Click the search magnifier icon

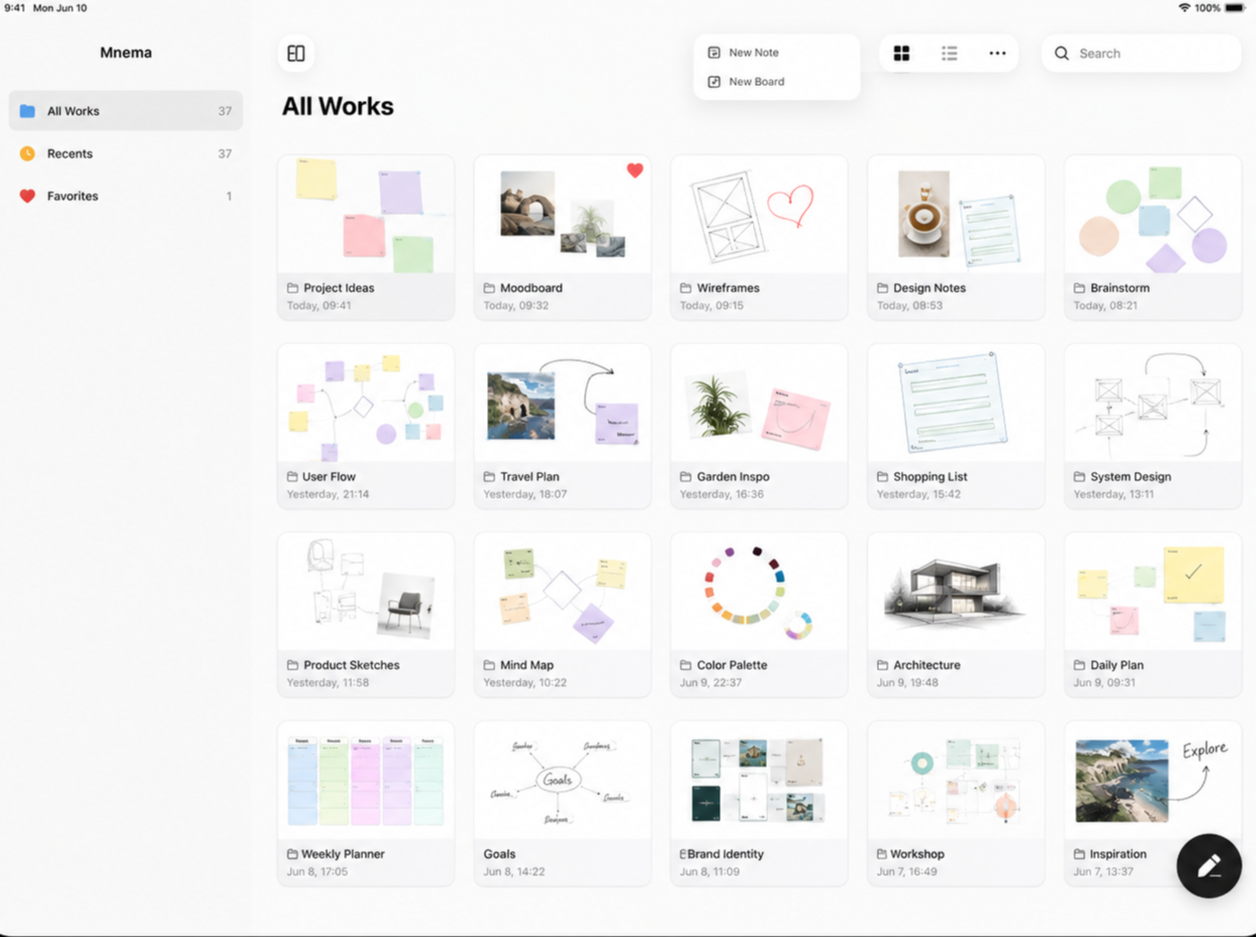tap(1062, 53)
